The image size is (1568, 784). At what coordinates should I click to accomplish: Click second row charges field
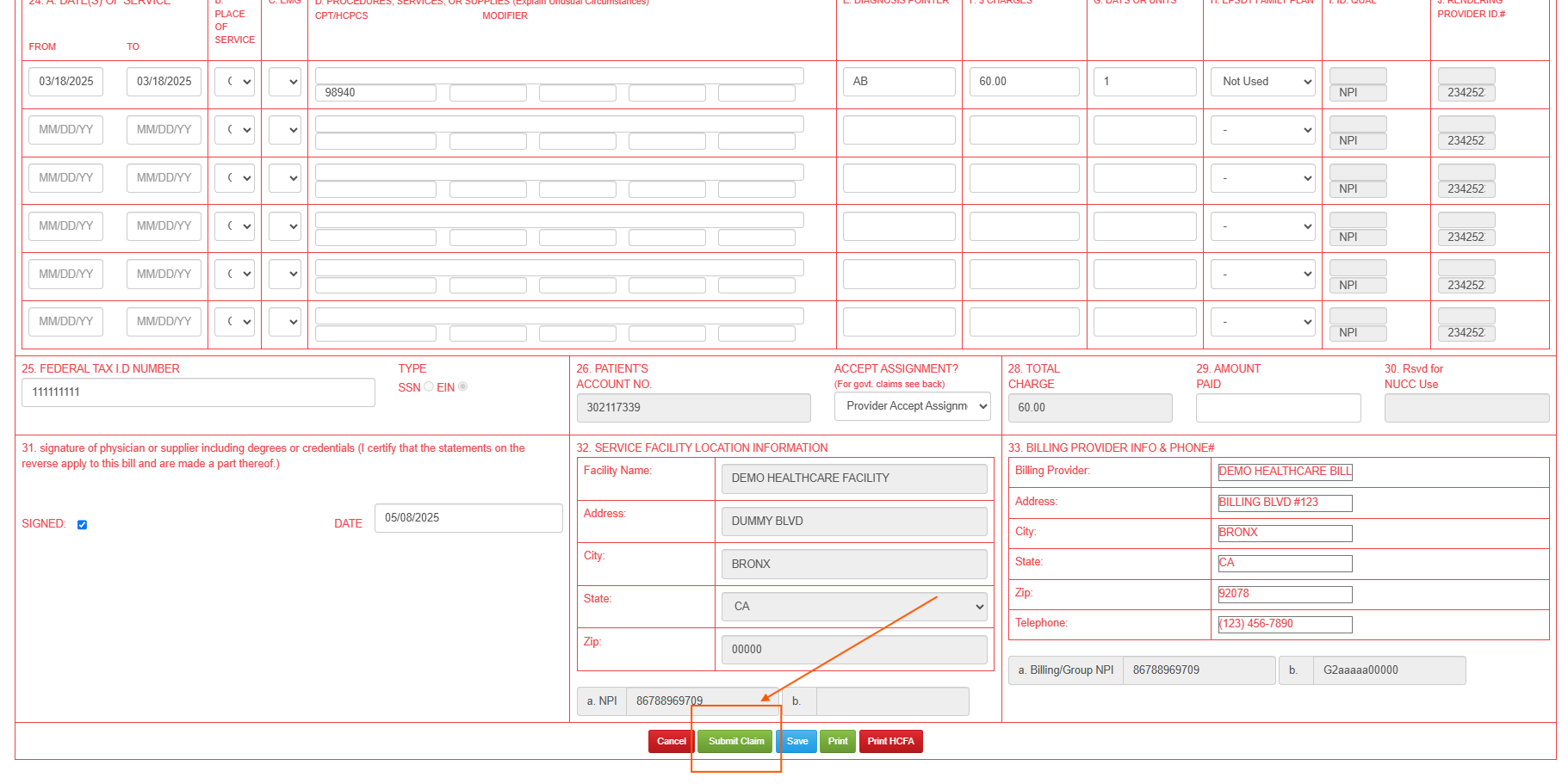click(1024, 130)
